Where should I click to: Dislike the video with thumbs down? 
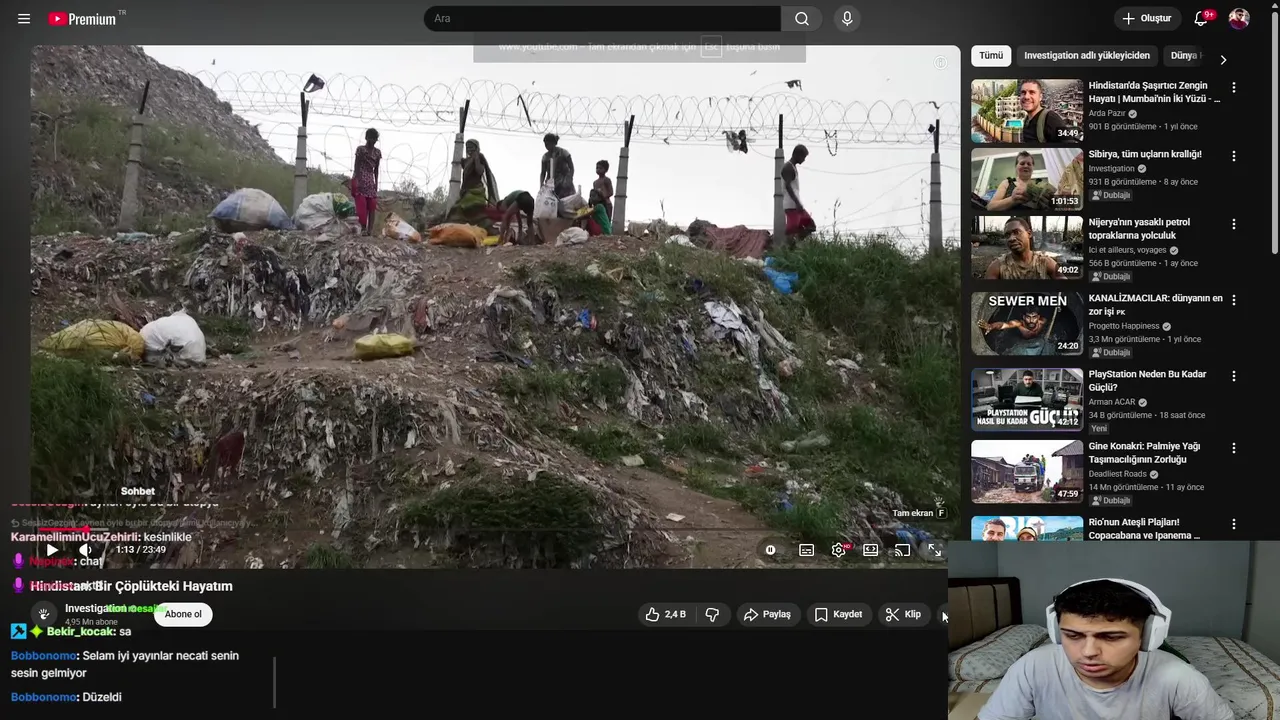pyautogui.click(x=712, y=614)
